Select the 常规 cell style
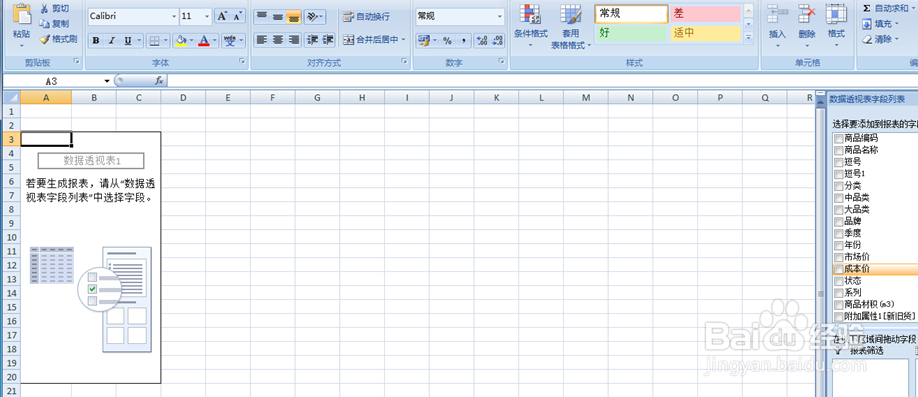Screen dimensions: 918x397 [631, 14]
